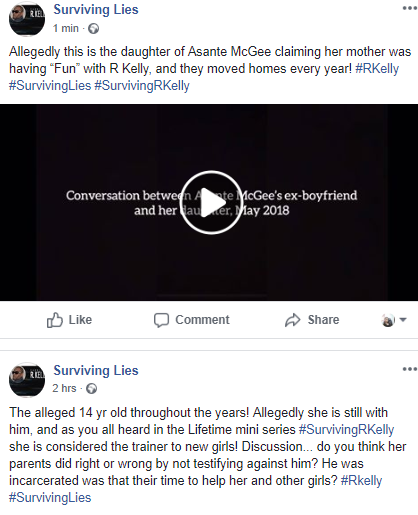The height and width of the screenshot is (515, 418).
Task: Click globe privacy icon on first post
Action: tap(93, 29)
